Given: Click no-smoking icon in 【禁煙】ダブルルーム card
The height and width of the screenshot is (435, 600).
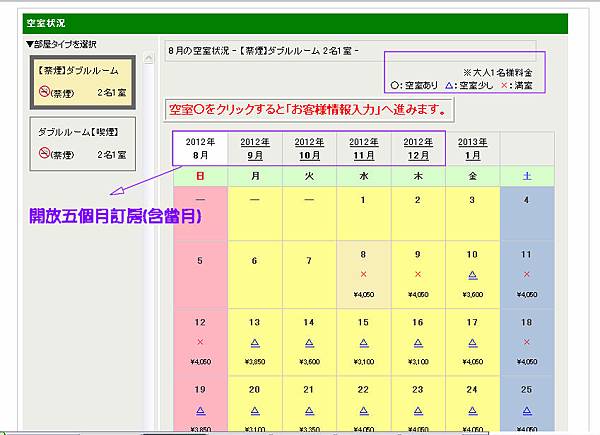Looking at the screenshot, I should [x=44, y=91].
